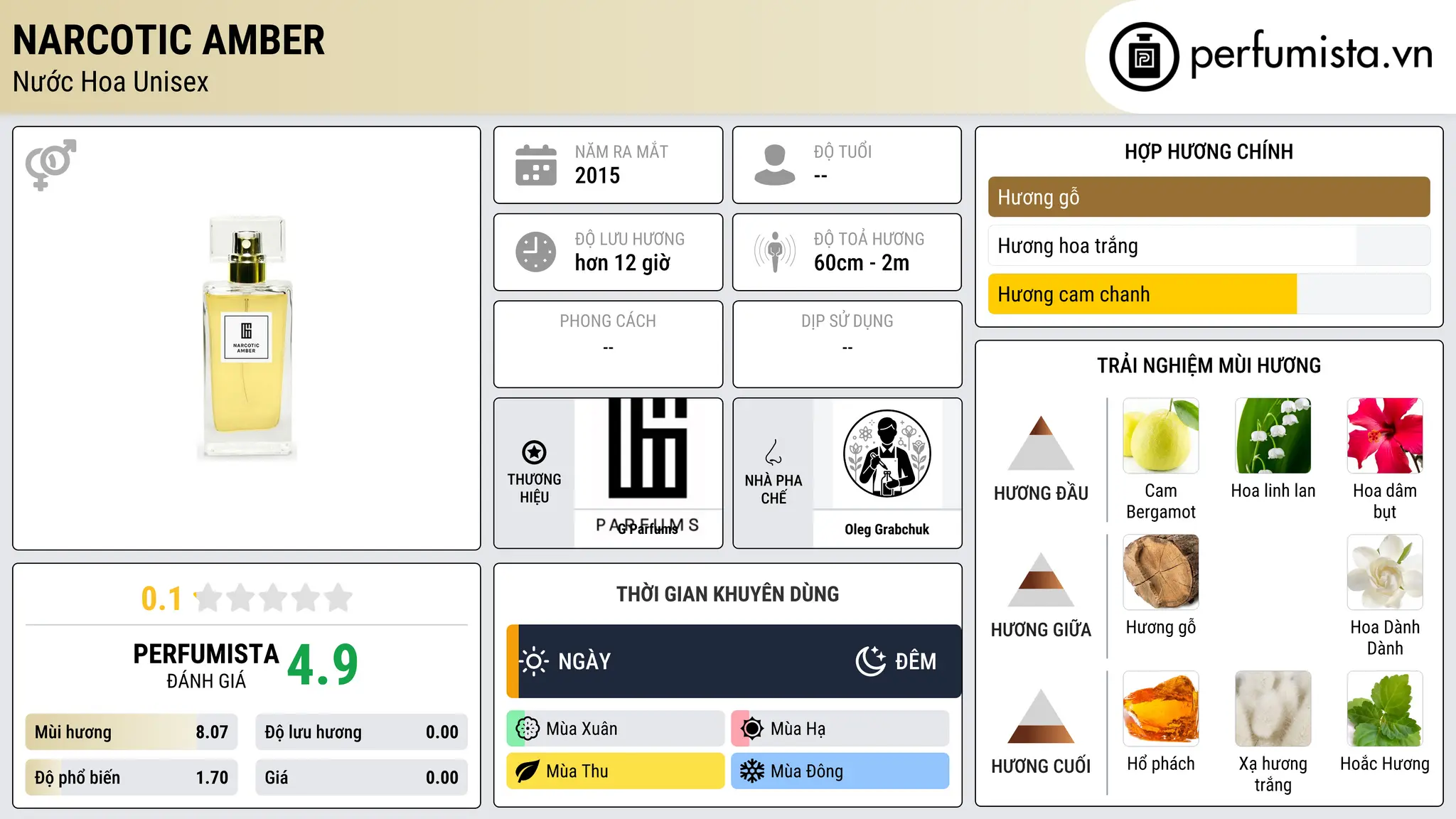Click the Giá 0.00 score bar

(361, 777)
